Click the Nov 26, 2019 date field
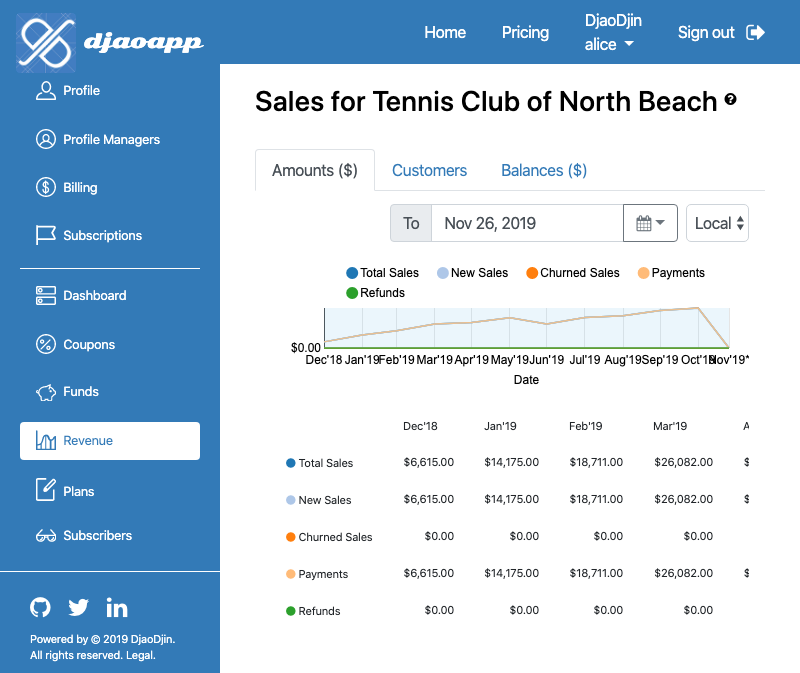The image size is (800, 673). (x=527, y=223)
